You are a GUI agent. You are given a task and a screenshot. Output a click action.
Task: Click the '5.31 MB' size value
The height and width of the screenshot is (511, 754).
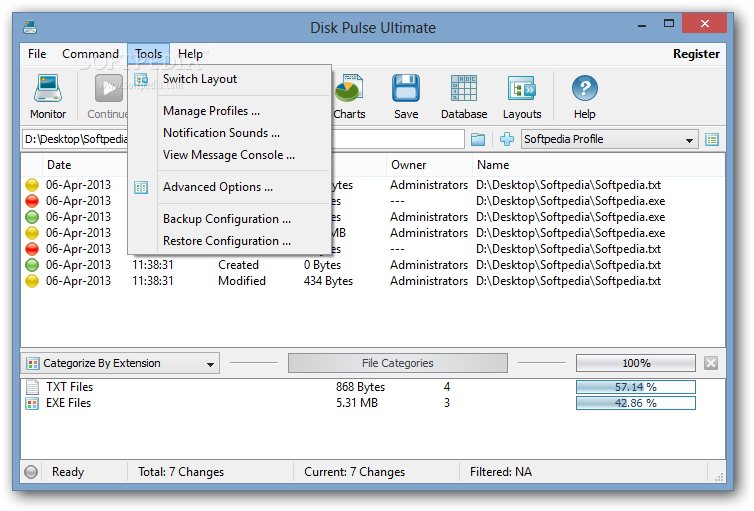tap(357, 403)
